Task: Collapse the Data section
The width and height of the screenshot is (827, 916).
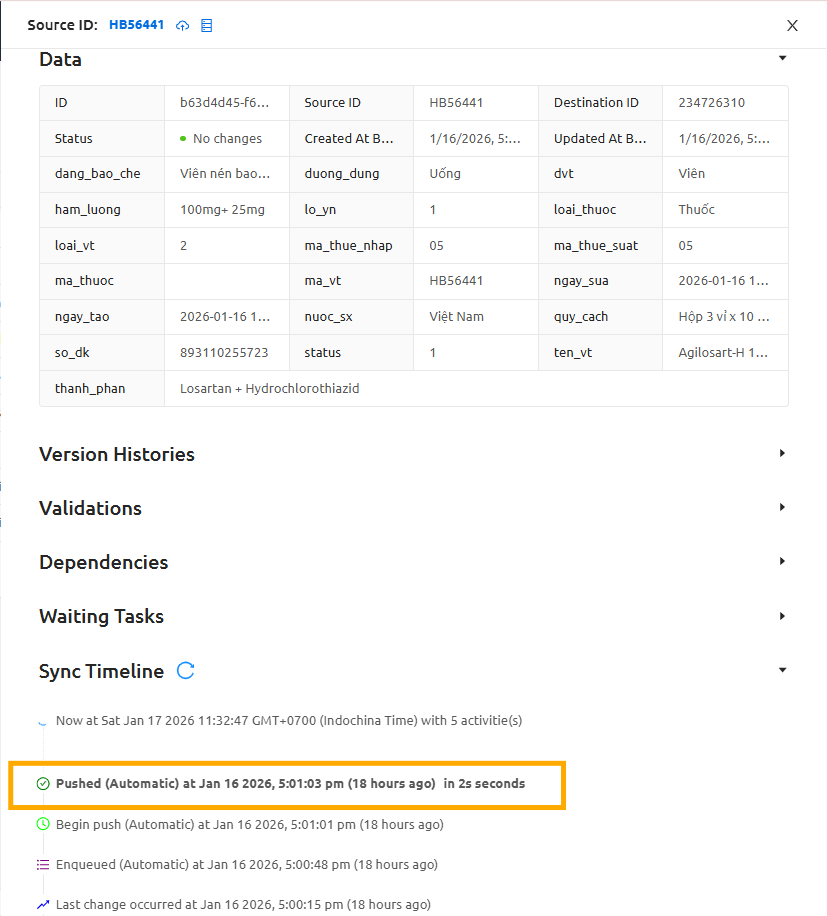Action: pyautogui.click(x=783, y=58)
